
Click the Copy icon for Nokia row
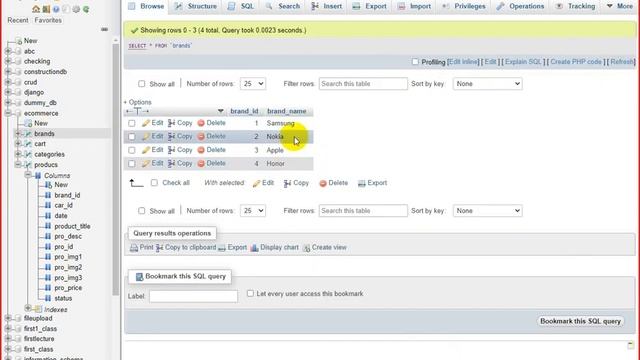(x=172, y=136)
